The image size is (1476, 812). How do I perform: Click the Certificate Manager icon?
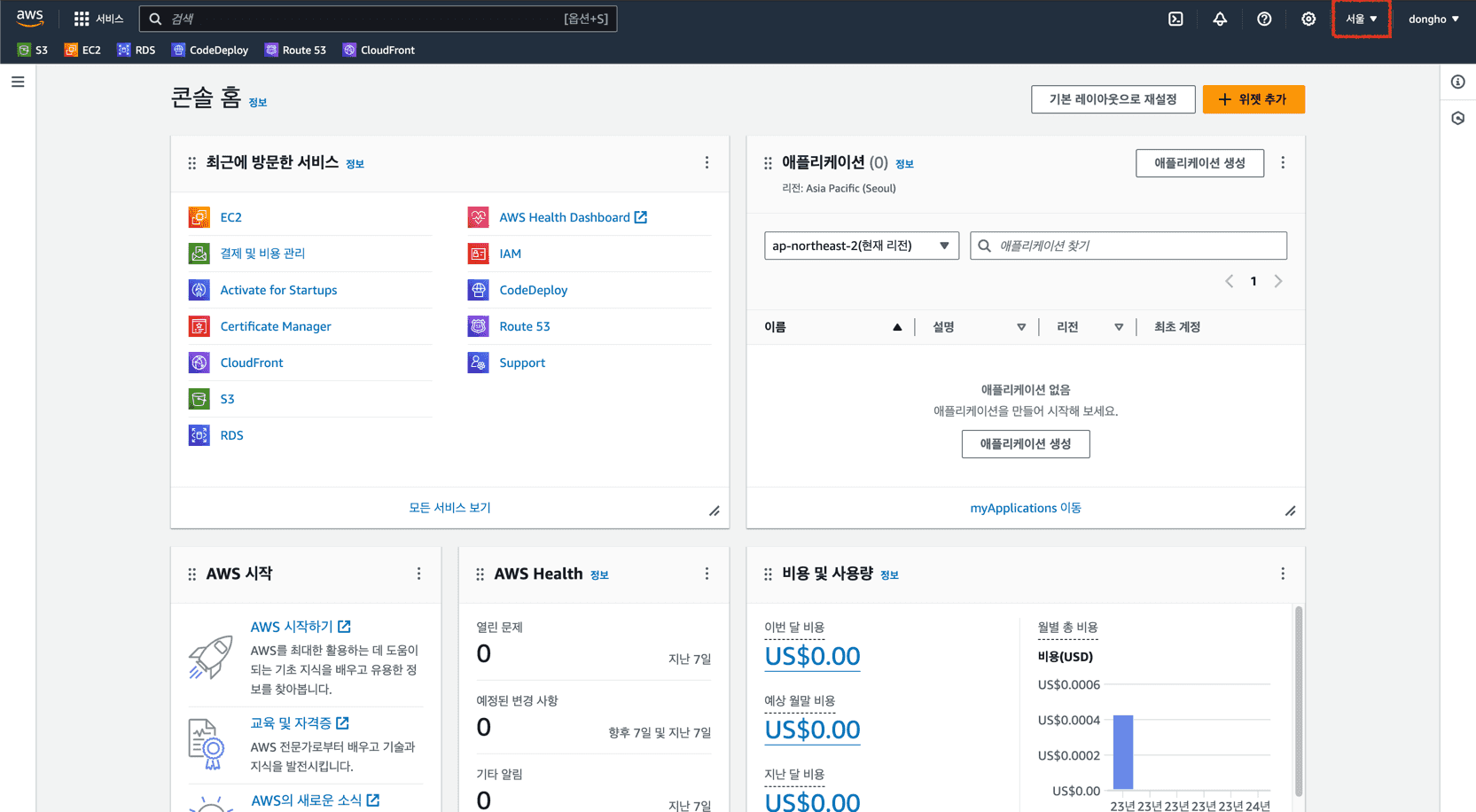199,326
